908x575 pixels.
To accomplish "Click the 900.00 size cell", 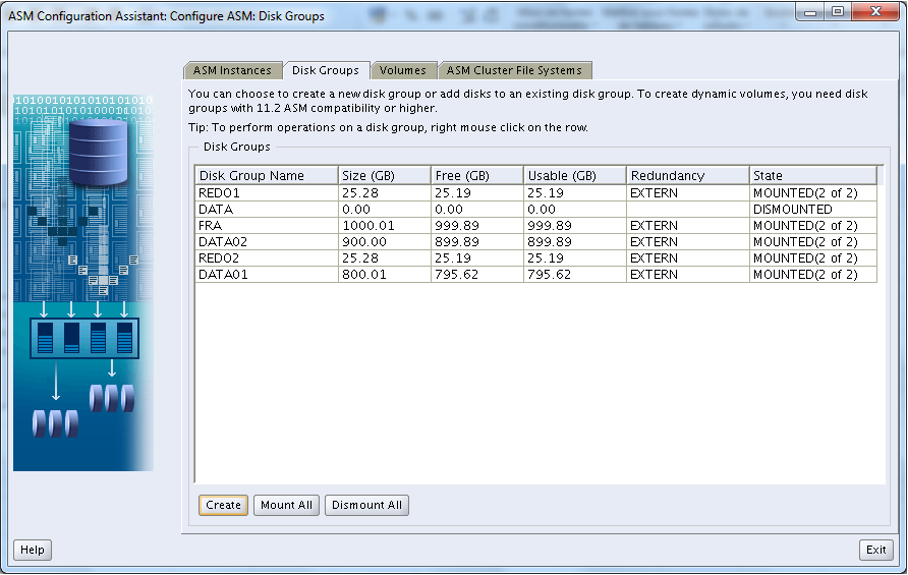I will pyautogui.click(x=385, y=241).
